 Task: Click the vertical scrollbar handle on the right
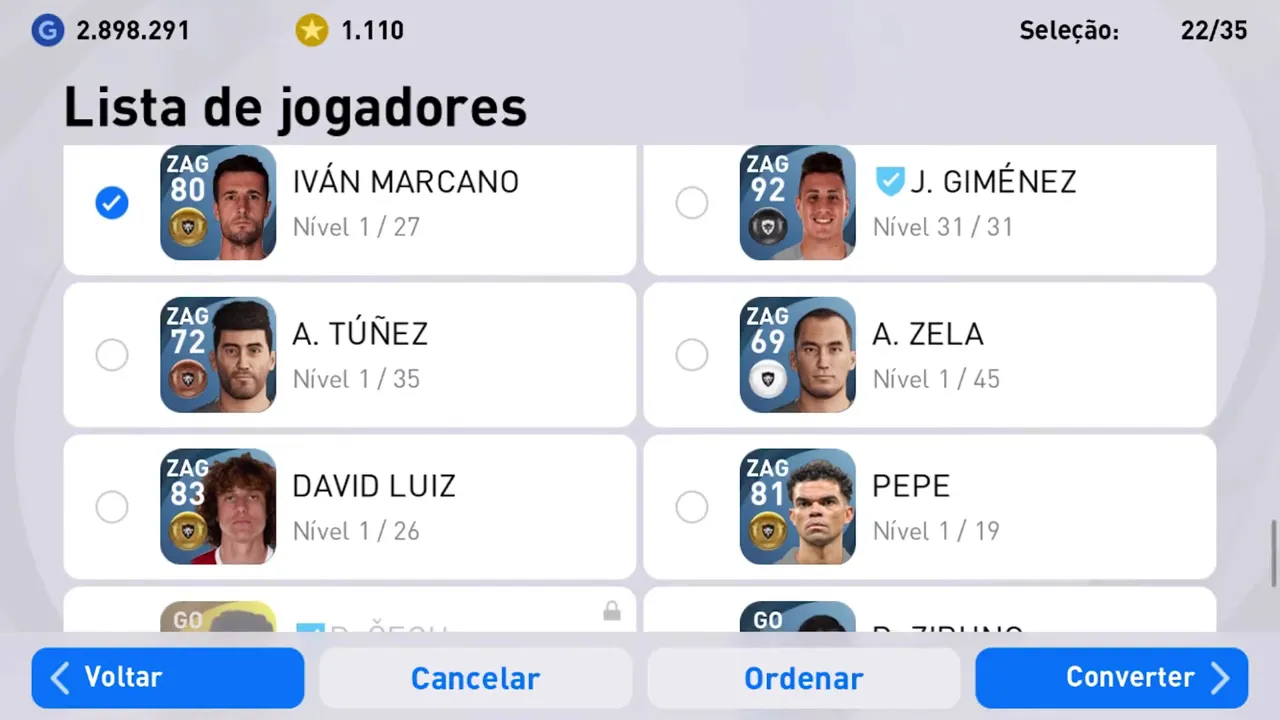point(1274,553)
